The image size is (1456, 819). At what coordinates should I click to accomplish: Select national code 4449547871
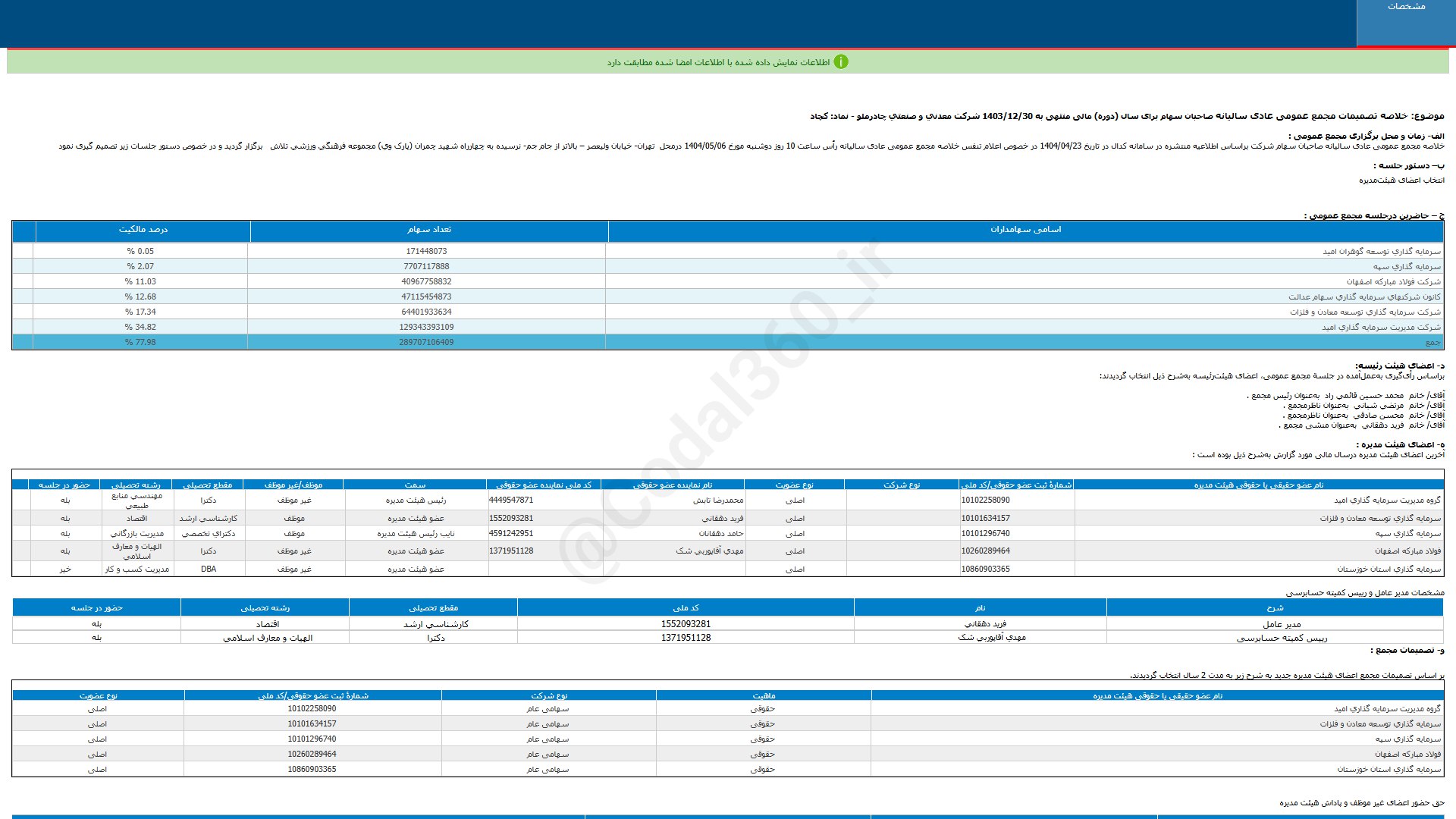click(x=511, y=500)
